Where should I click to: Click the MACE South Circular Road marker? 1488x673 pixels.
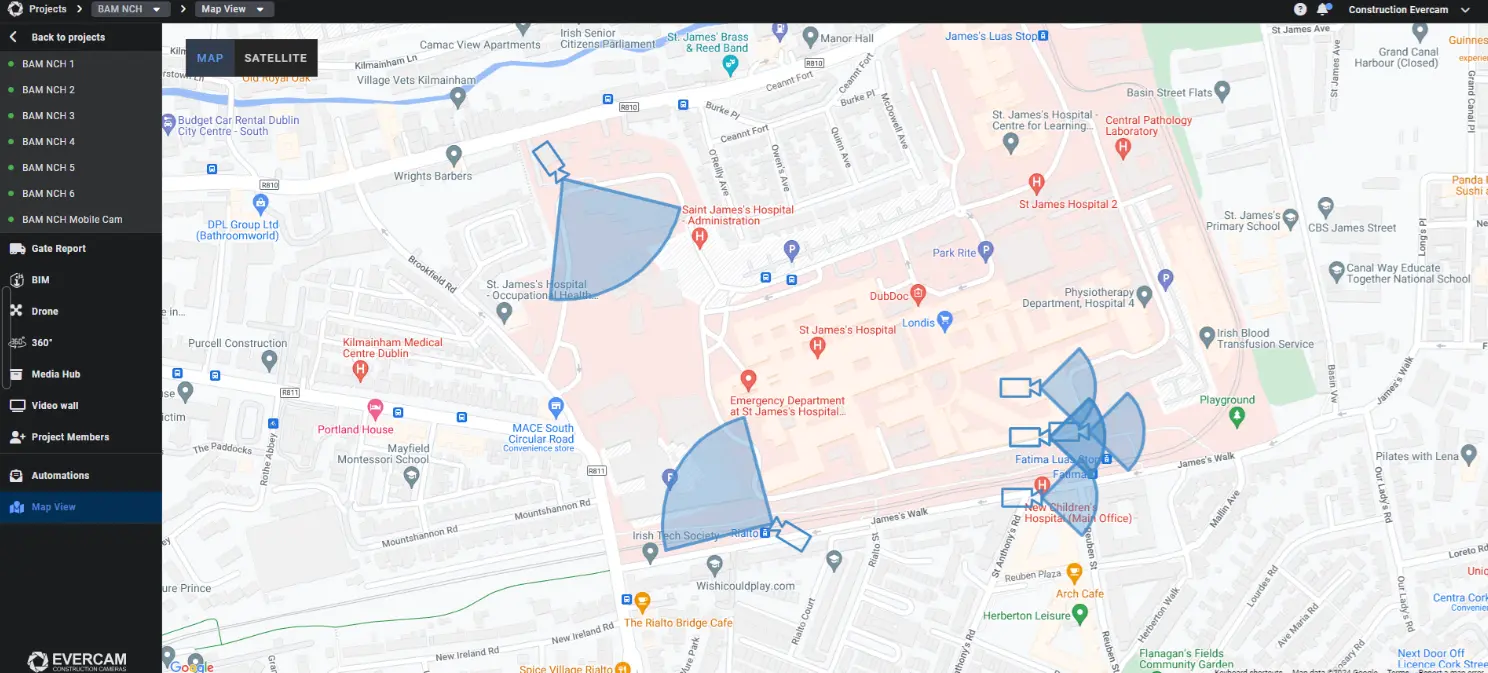[556, 407]
